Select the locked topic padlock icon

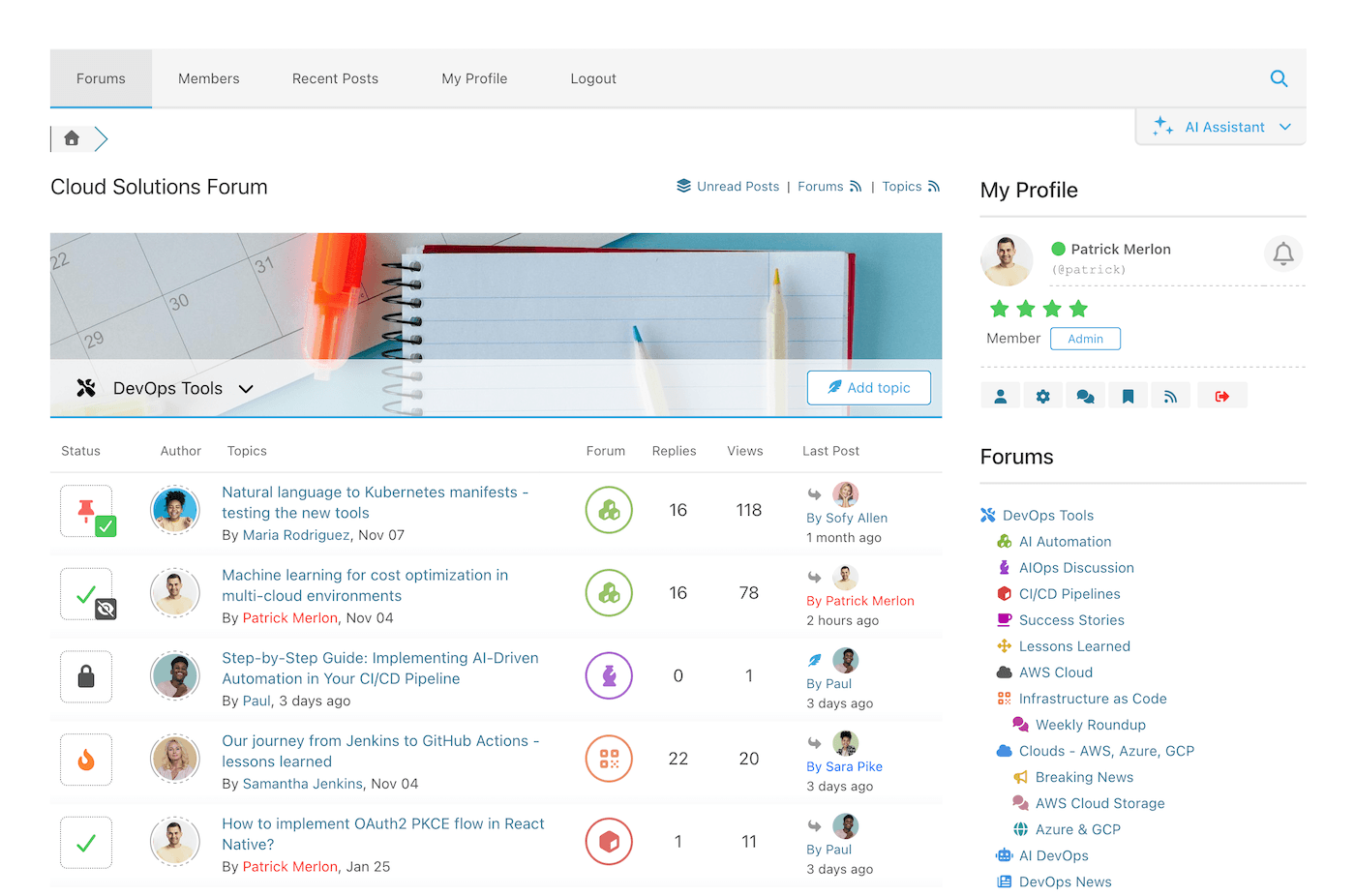85,676
